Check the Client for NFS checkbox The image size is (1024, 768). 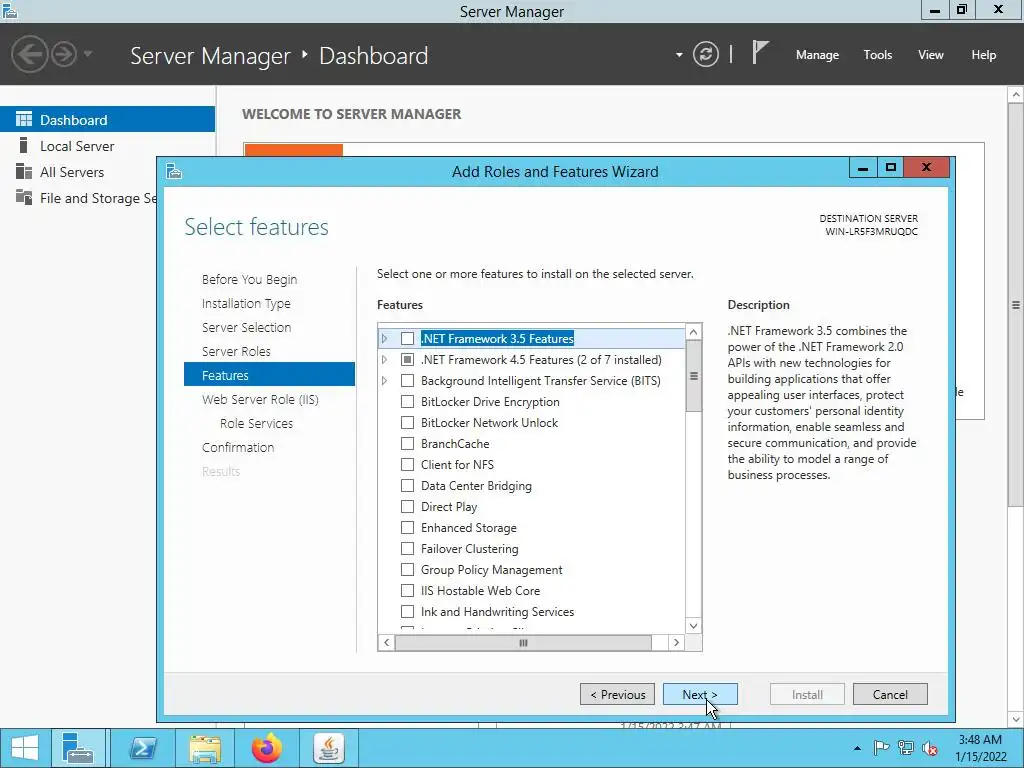click(408, 464)
